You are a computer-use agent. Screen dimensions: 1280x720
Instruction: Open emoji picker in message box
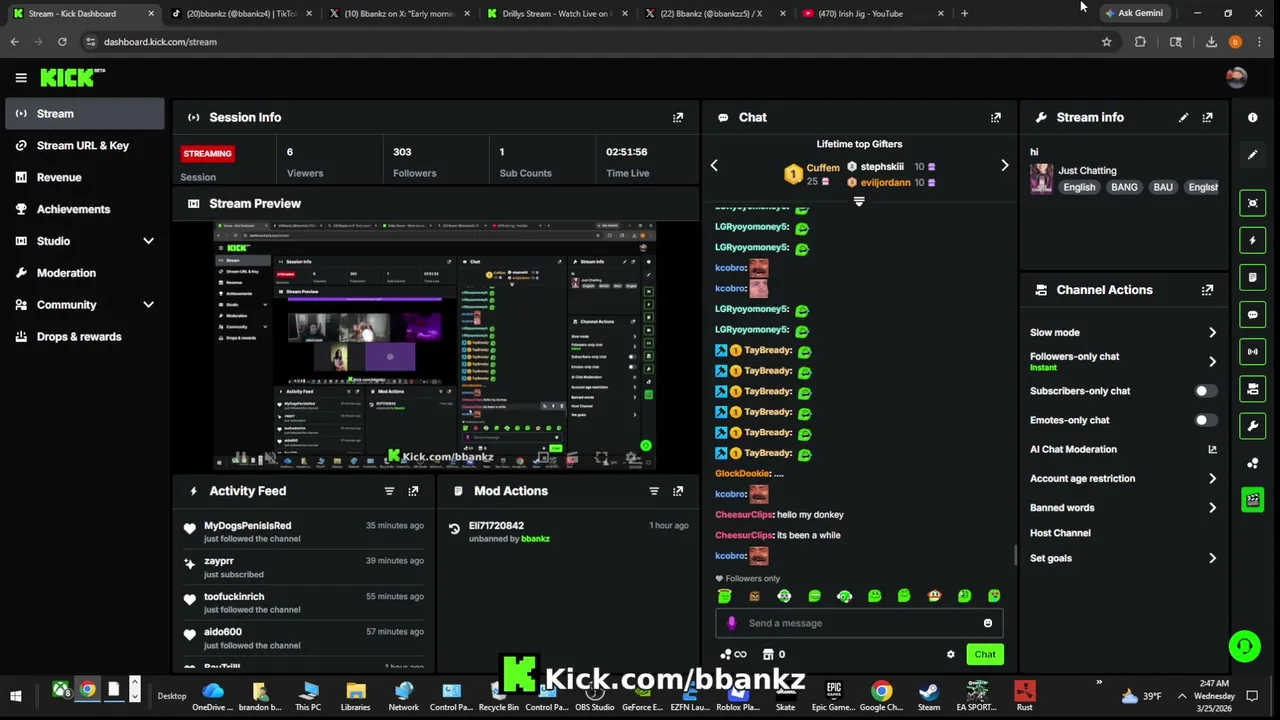coord(988,623)
